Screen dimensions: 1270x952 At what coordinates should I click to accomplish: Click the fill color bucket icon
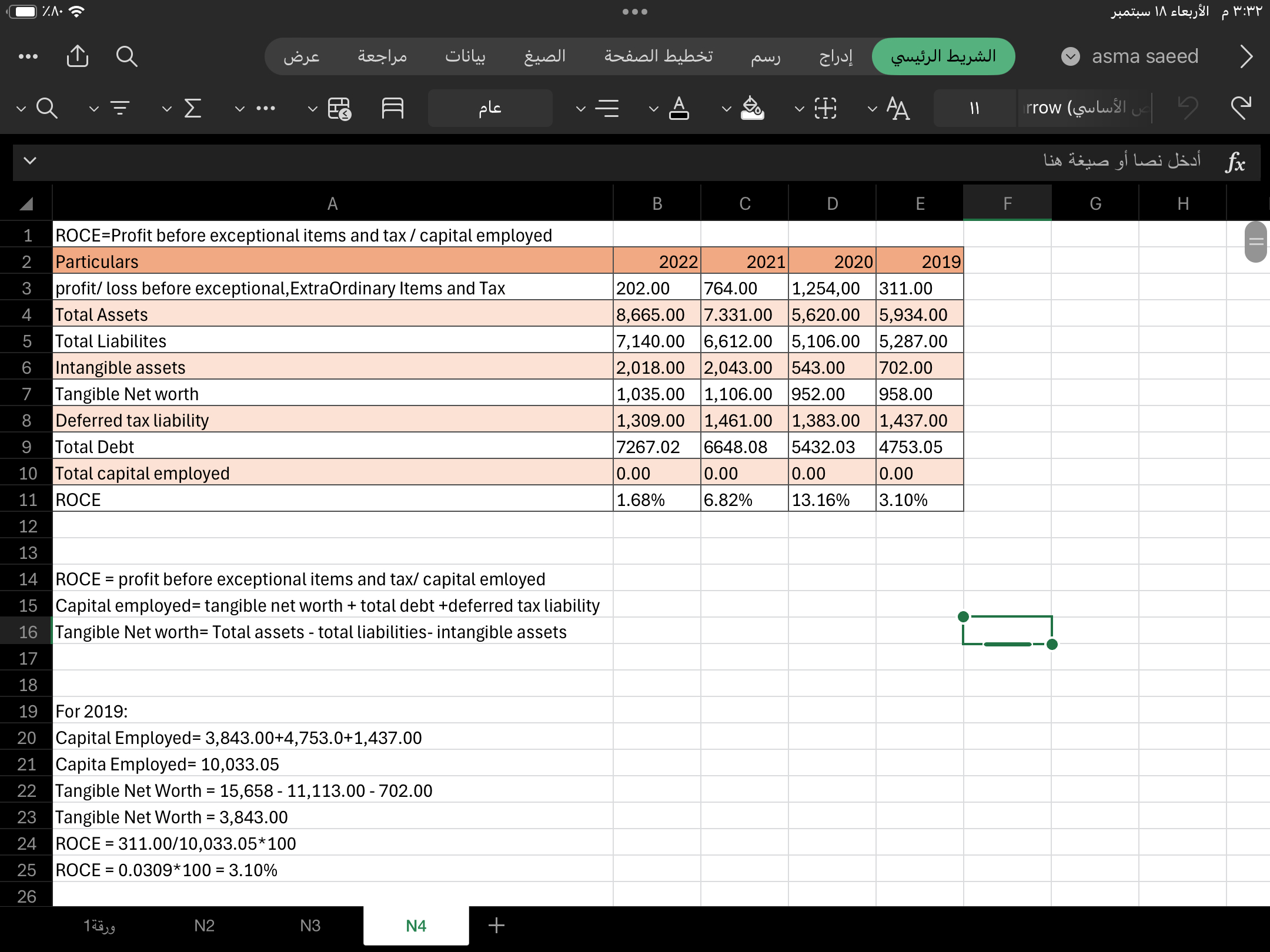click(x=752, y=108)
